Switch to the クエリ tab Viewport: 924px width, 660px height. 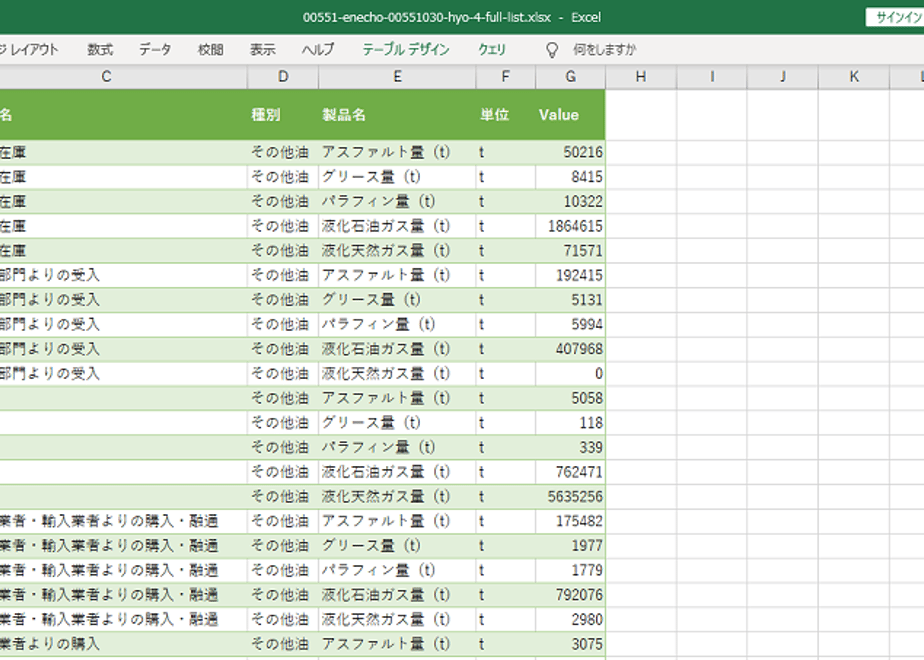tap(492, 50)
